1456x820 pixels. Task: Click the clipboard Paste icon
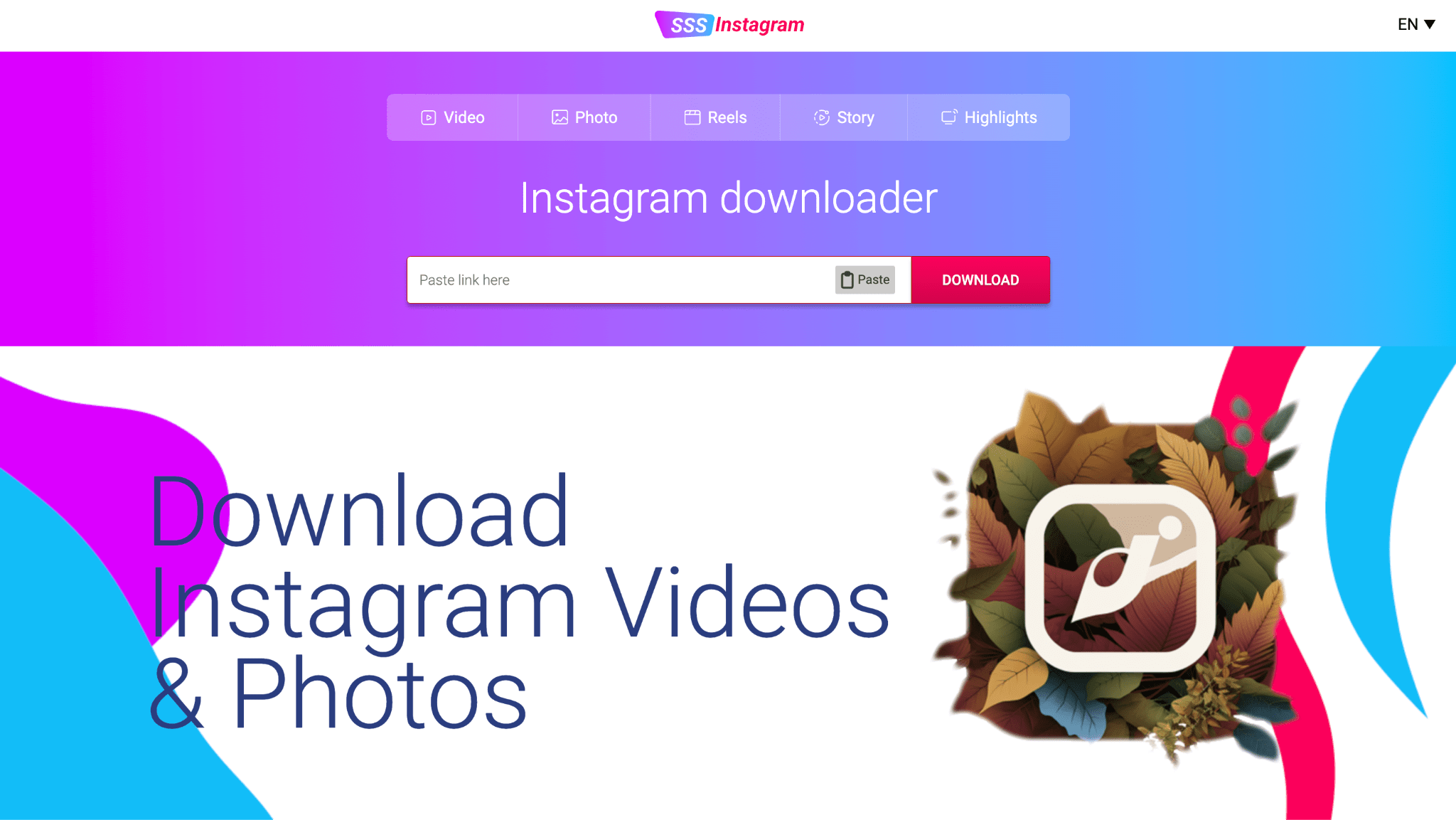847,279
